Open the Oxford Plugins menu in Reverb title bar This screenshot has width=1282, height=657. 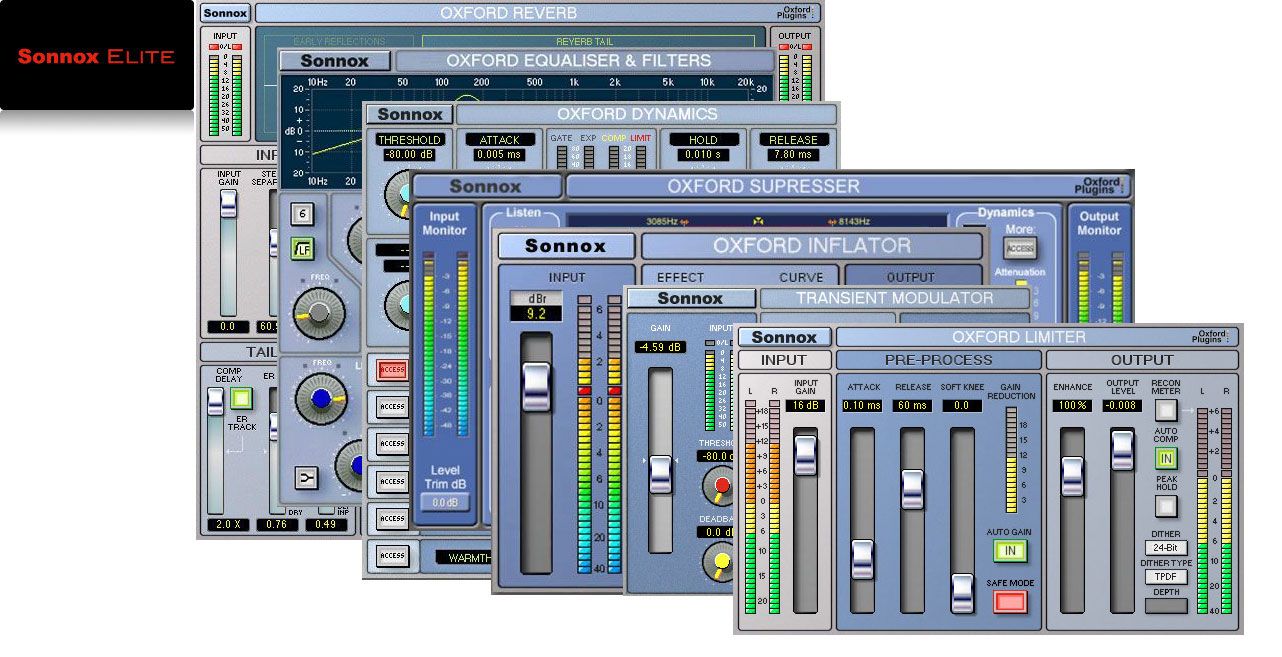click(x=797, y=13)
